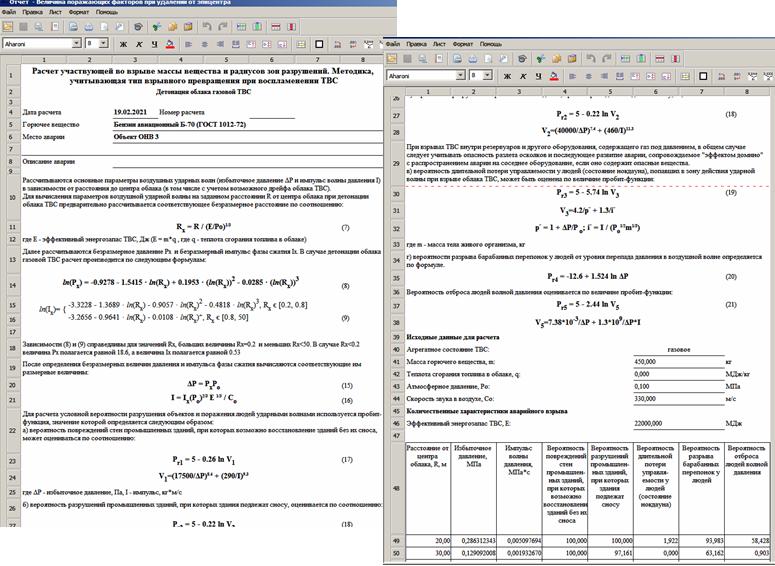The height and width of the screenshot is (566, 775).
Task: Click font color icon in left window
Action: tap(171, 44)
